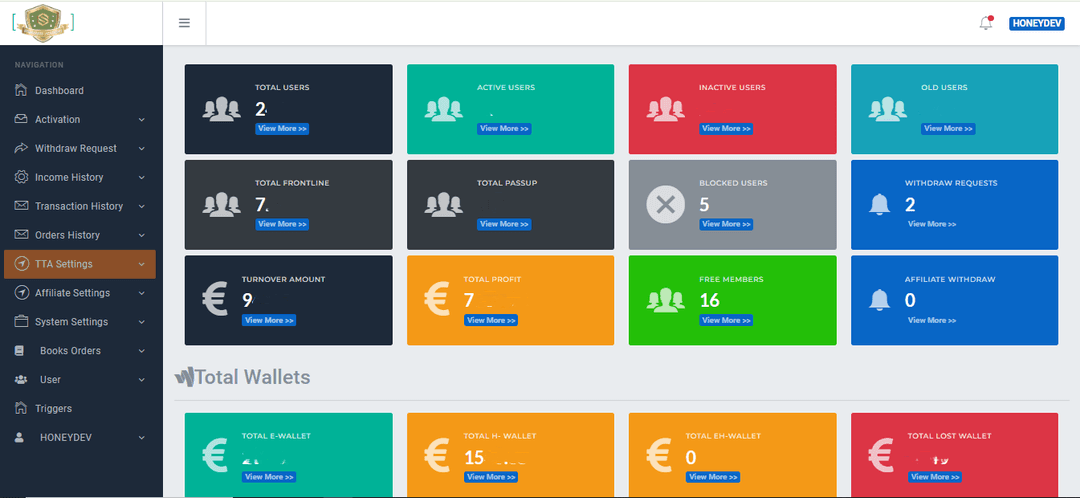The width and height of the screenshot is (1080, 498).
Task: Click the Turnover Amount euro icon
Action: [214, 300]
